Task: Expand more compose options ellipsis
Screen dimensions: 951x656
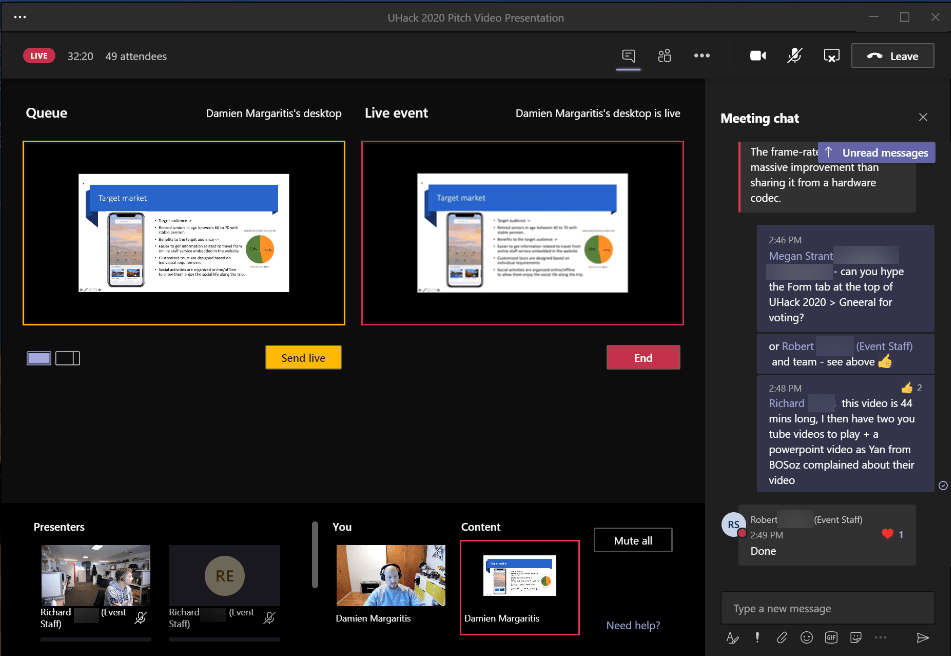Action: click(881, 637)
